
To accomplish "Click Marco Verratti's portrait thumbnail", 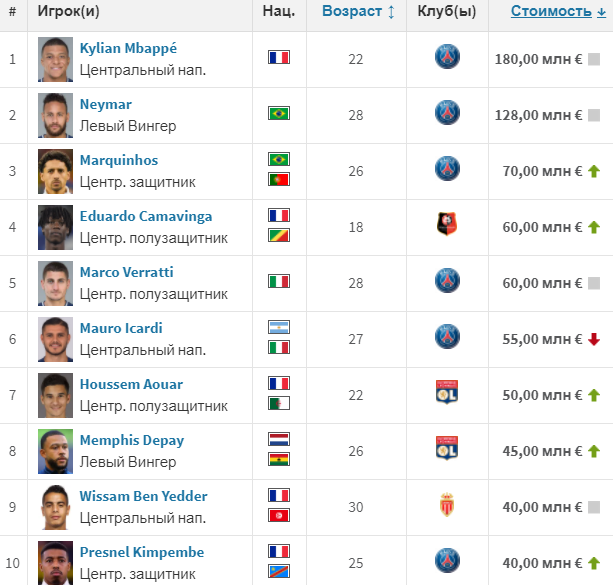I will click(56, 284).
